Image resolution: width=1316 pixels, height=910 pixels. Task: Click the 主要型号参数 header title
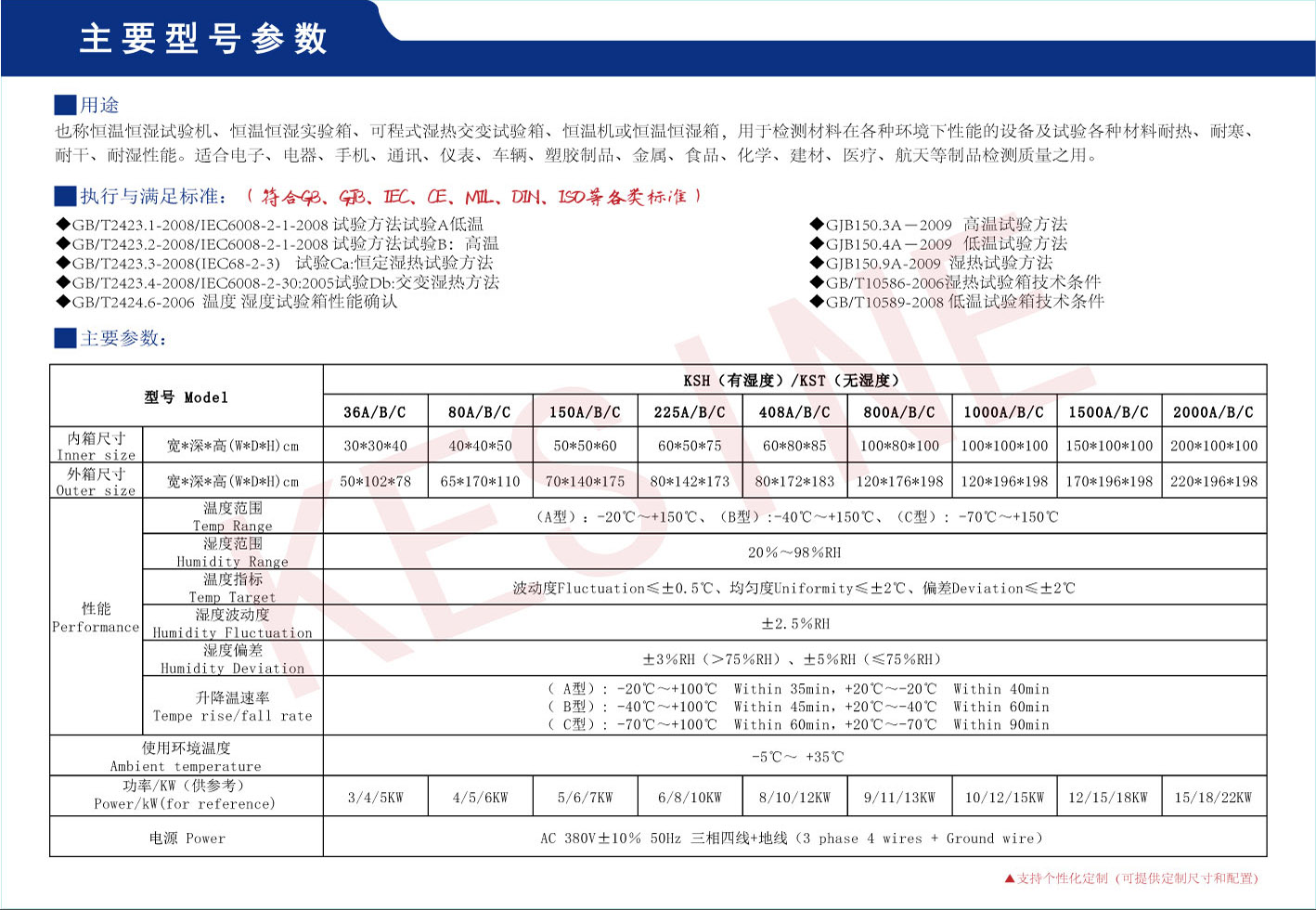[203, 39]
